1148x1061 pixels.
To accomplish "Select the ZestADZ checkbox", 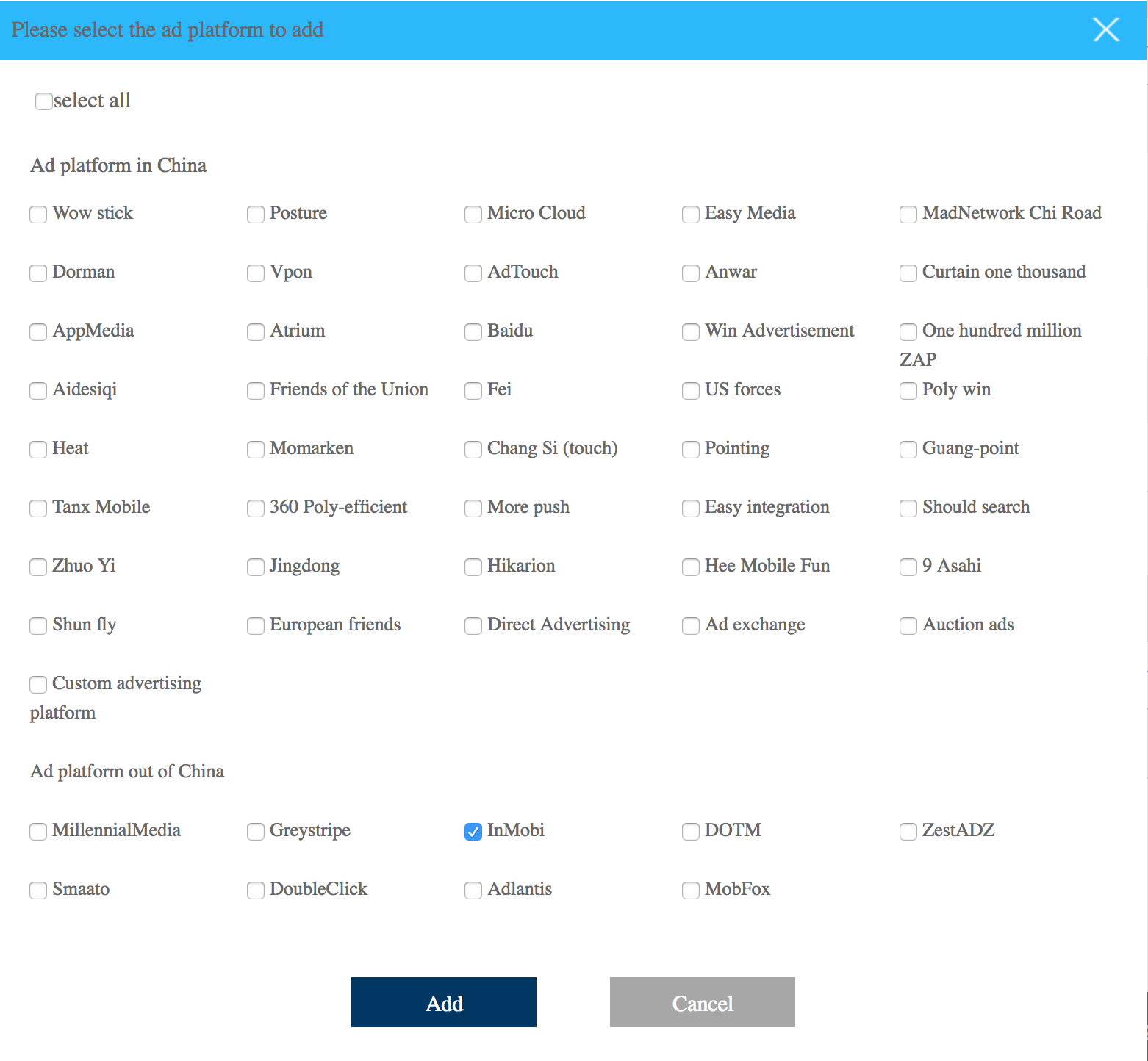I will pos(908,832).
